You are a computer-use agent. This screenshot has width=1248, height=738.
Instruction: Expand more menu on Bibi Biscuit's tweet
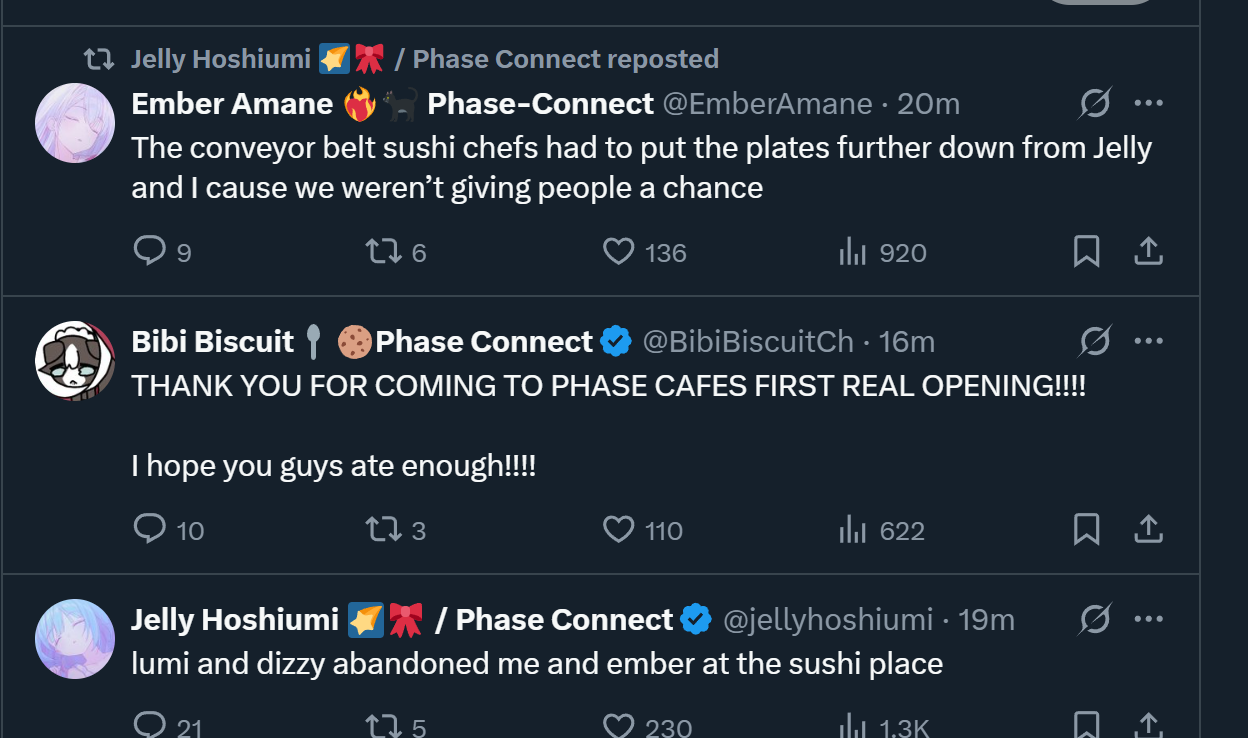coord(1148,341)
